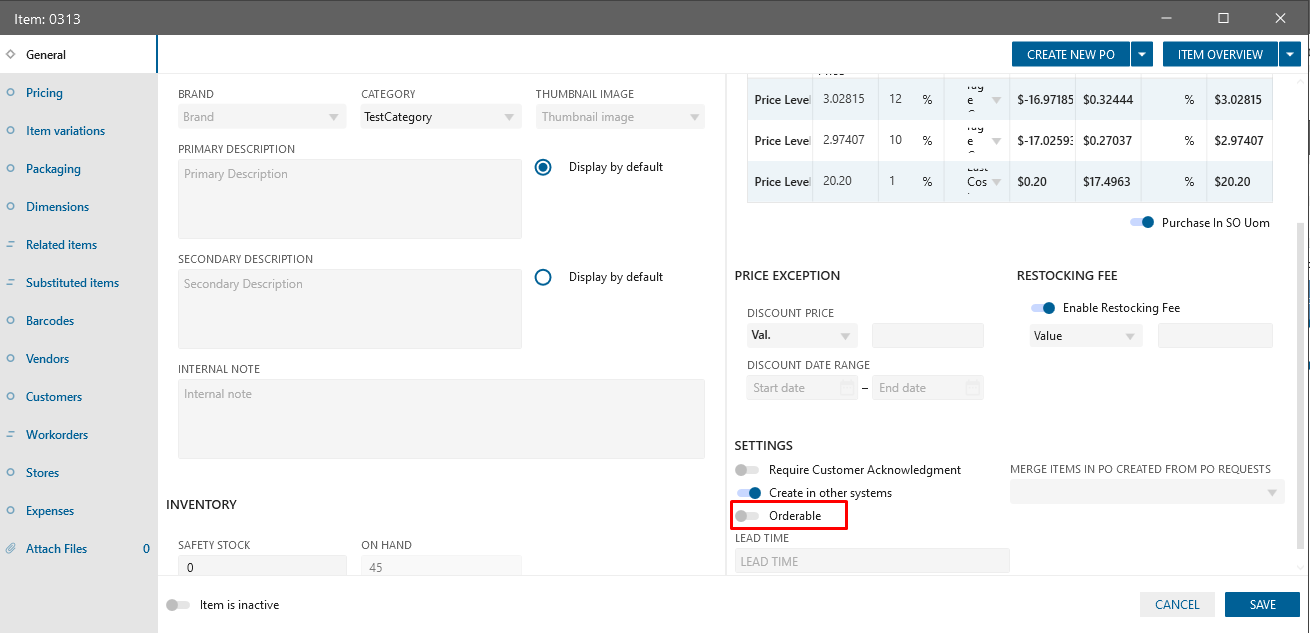Image resolution: width=1310 pixels, height=633 pixels.
Task: Select Secondary Description display by default
Action: click(x=543, y=277)
